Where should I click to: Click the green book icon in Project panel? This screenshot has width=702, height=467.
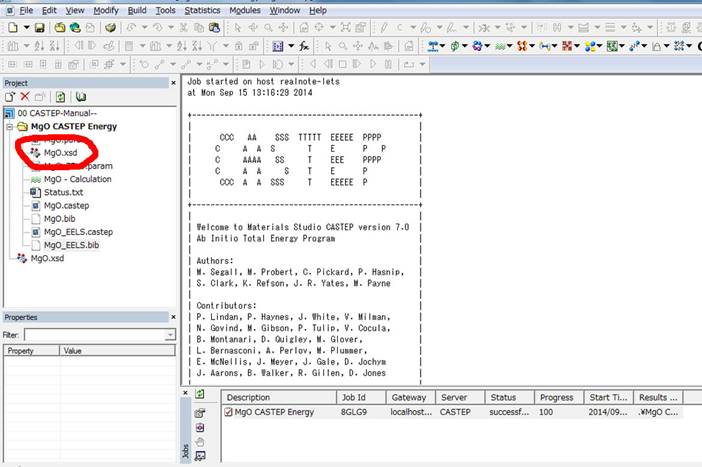pos(81,97)
